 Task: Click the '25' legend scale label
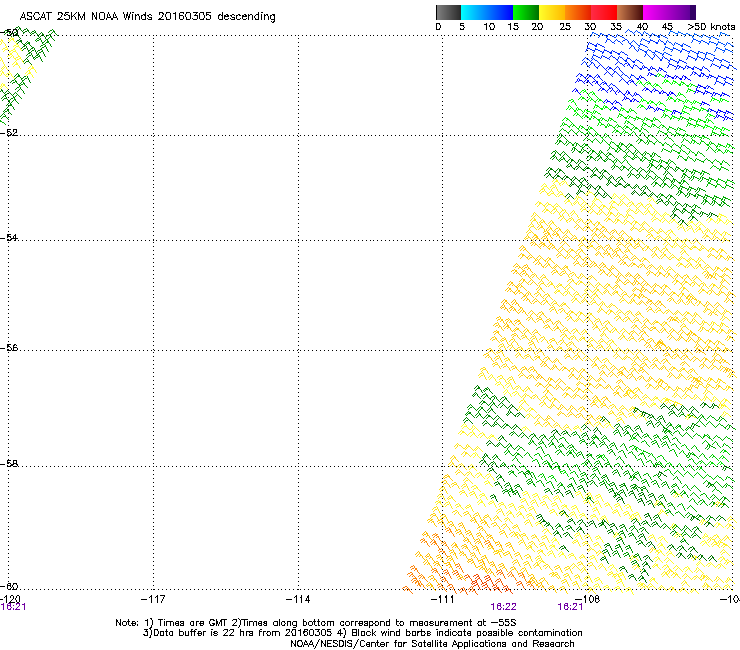(565, 27)
